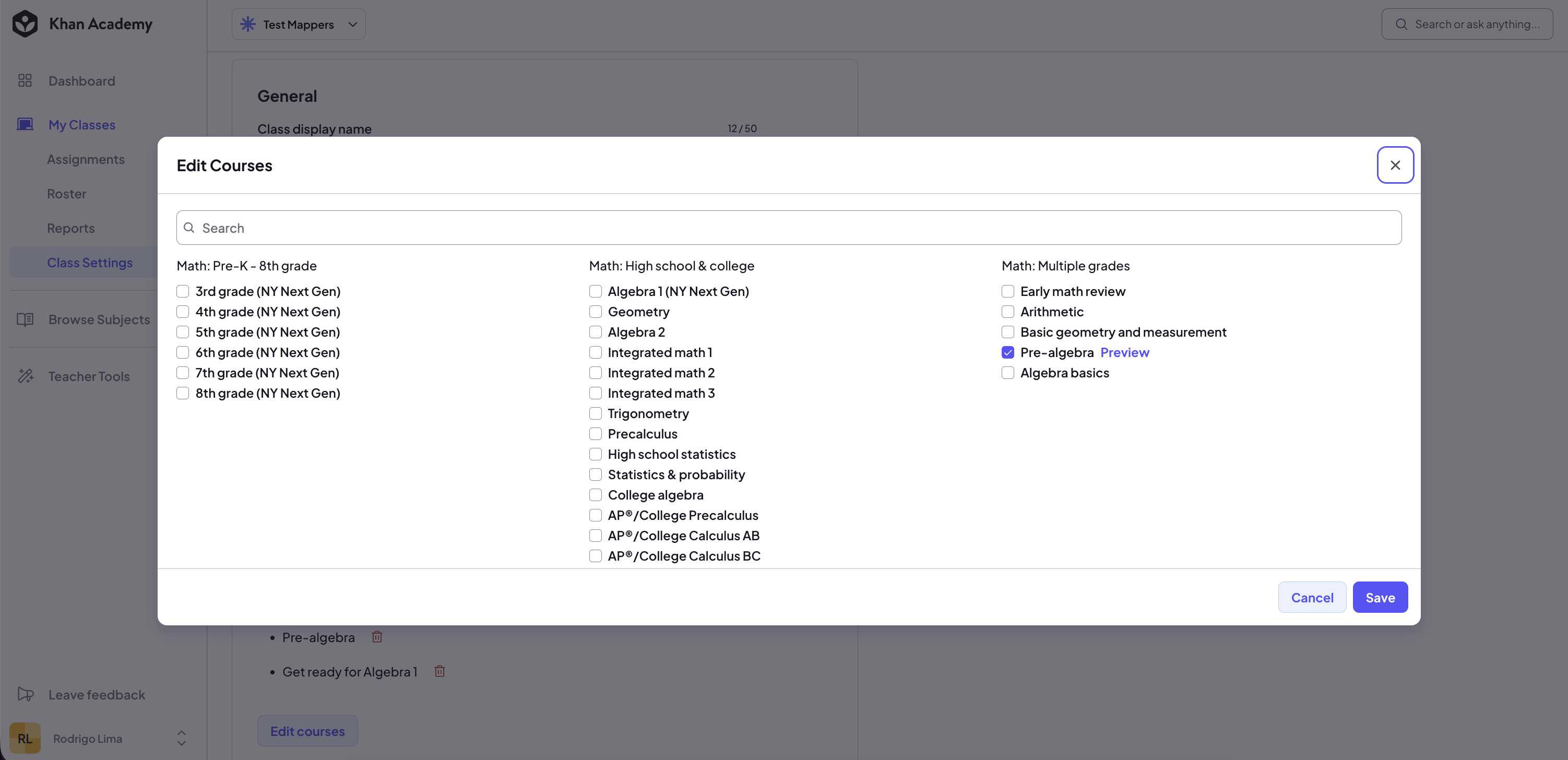Open Assignments in sidebar
1568x760 pixels.
86,159
